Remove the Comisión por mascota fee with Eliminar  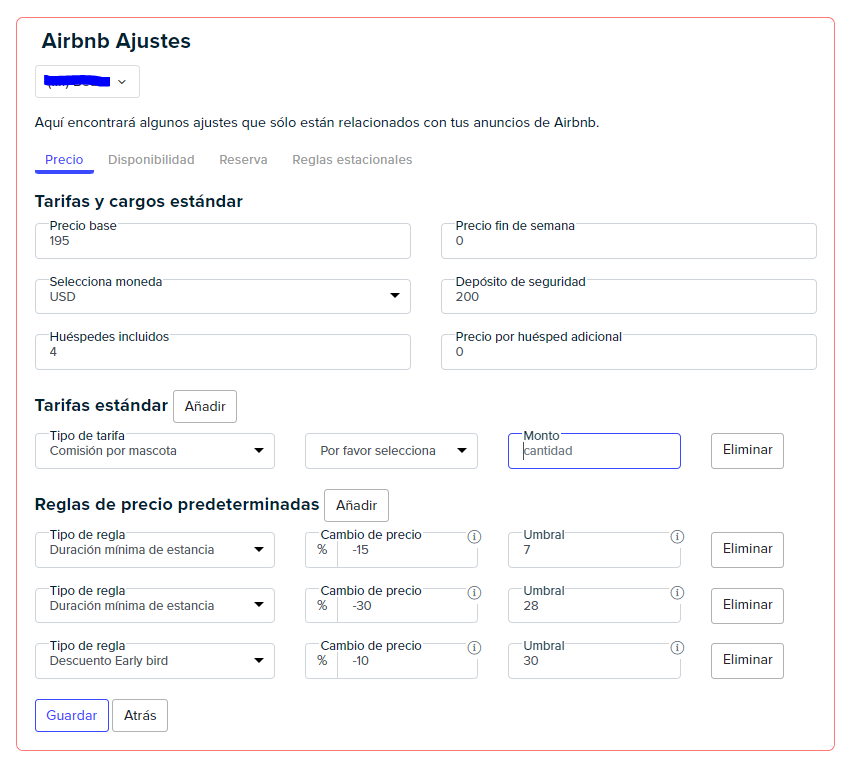[747, 451]
